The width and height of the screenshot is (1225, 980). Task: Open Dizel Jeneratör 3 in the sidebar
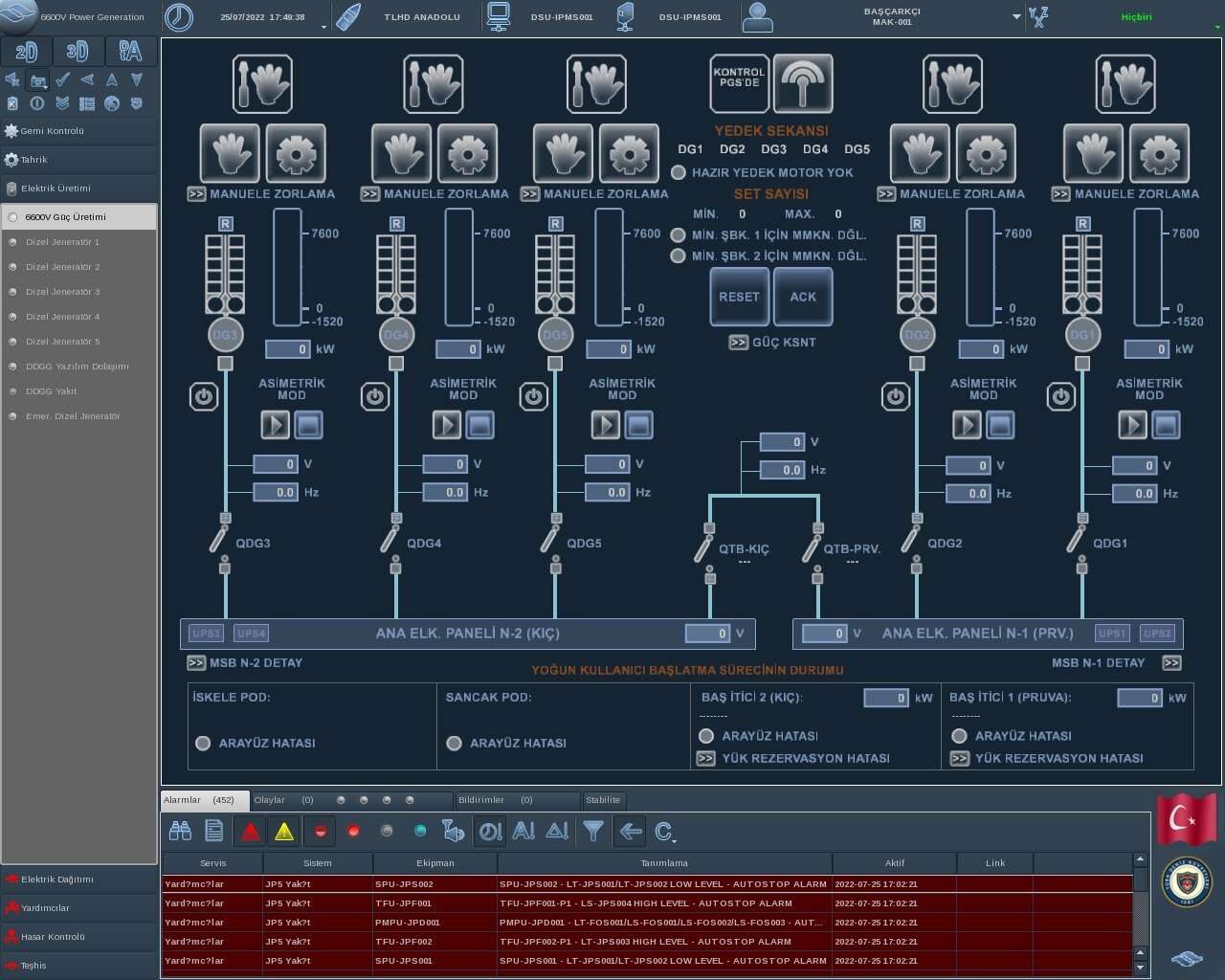tap(63, 292)
